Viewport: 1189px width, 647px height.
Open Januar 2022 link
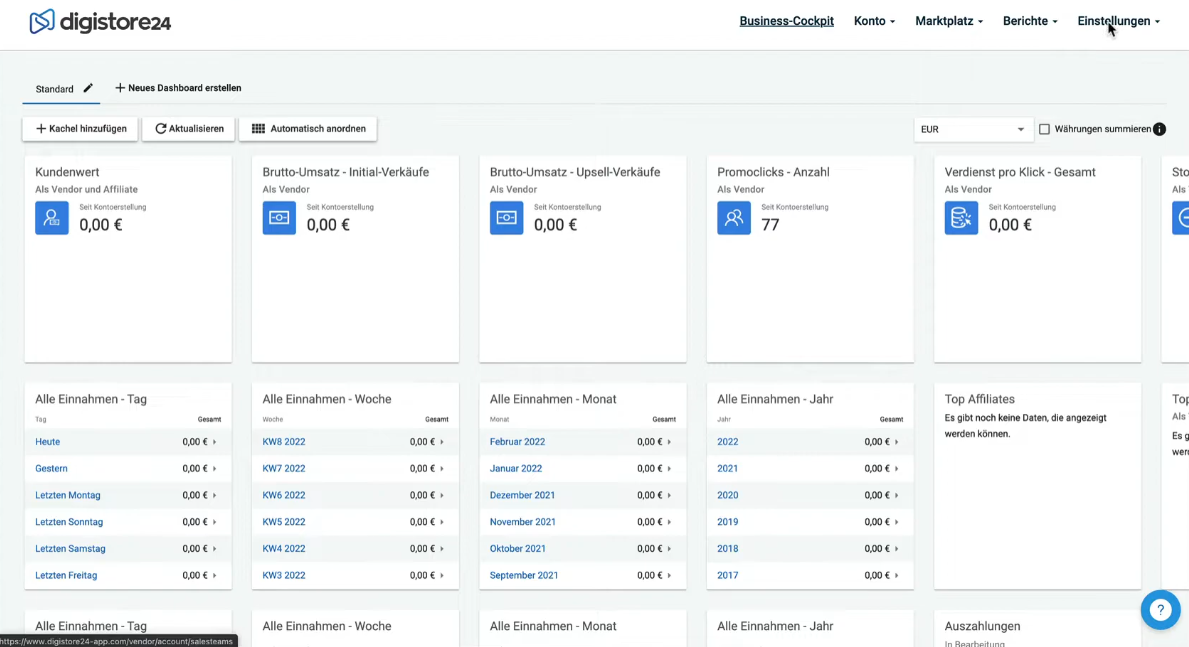click(516, 469)
